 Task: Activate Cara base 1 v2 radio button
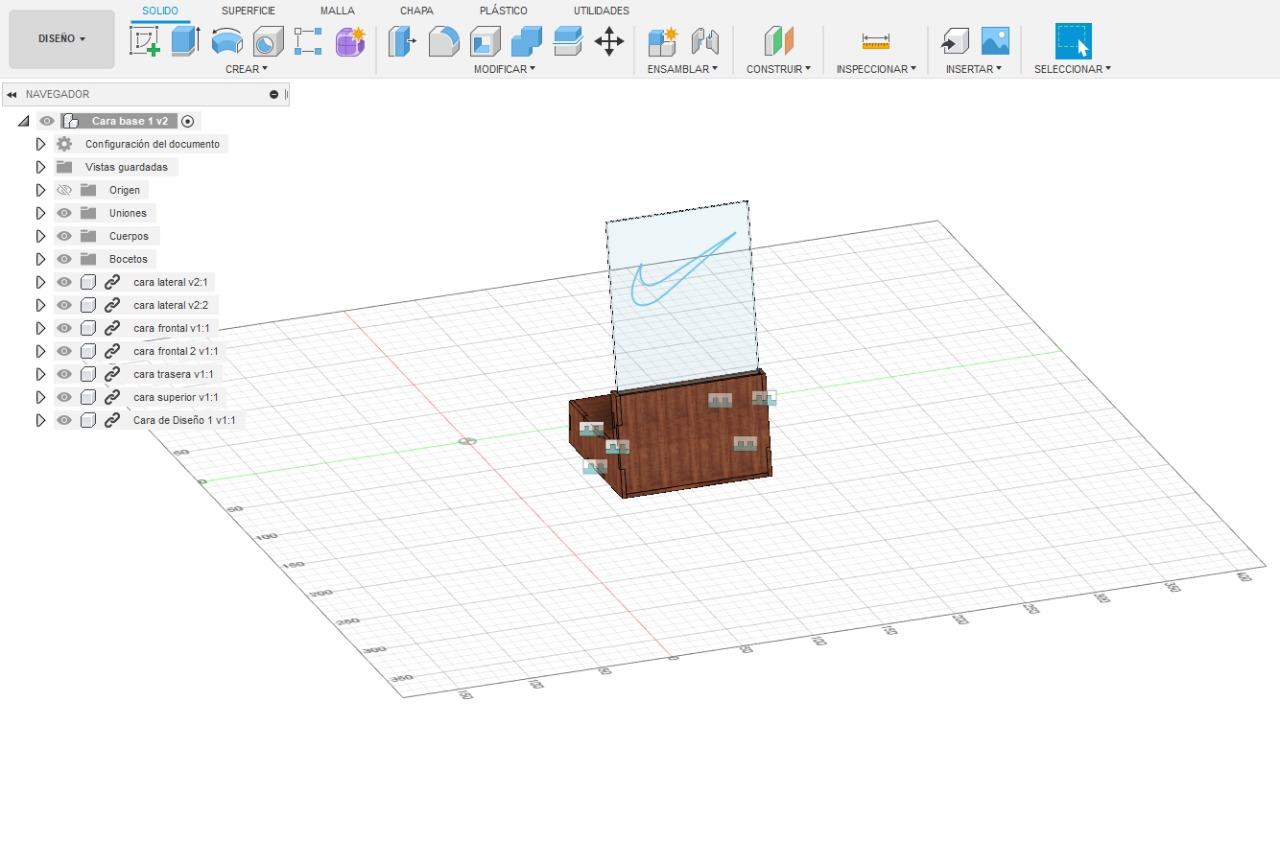[187, 121]
